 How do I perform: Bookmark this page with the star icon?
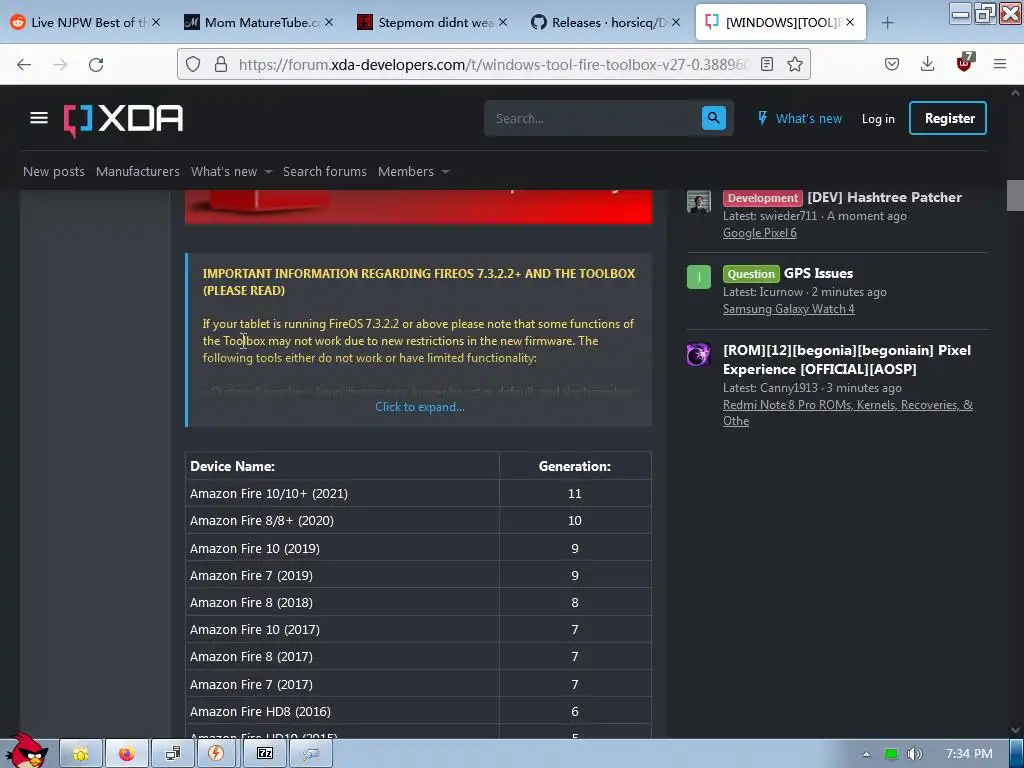pyautogui.click(x=795, y=64)
